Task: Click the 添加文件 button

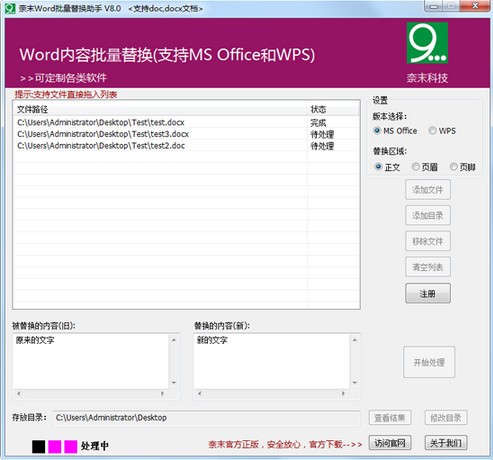Action: [x=428, y=190]
